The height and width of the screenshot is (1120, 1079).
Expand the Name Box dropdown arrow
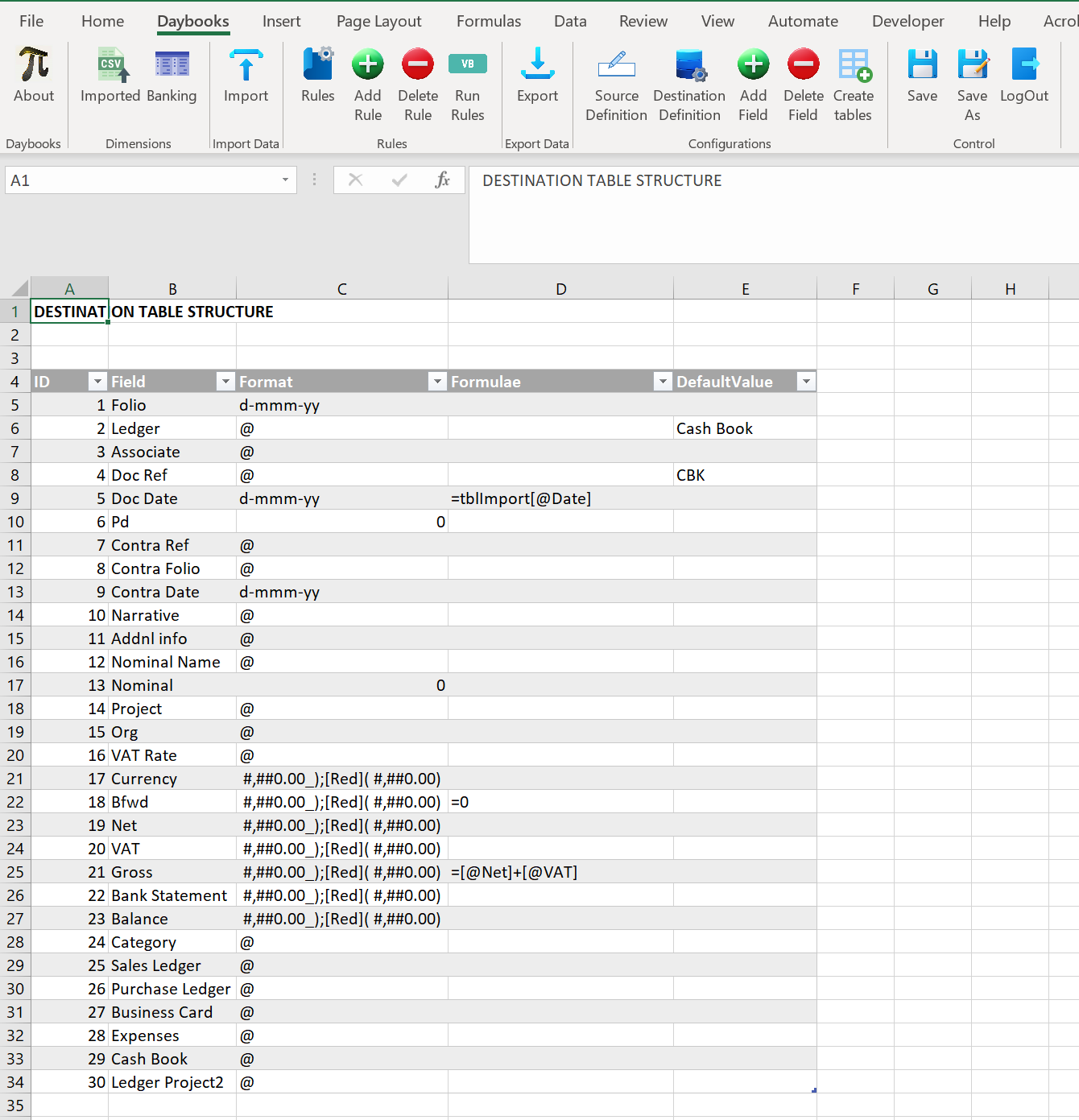[285, 180]
